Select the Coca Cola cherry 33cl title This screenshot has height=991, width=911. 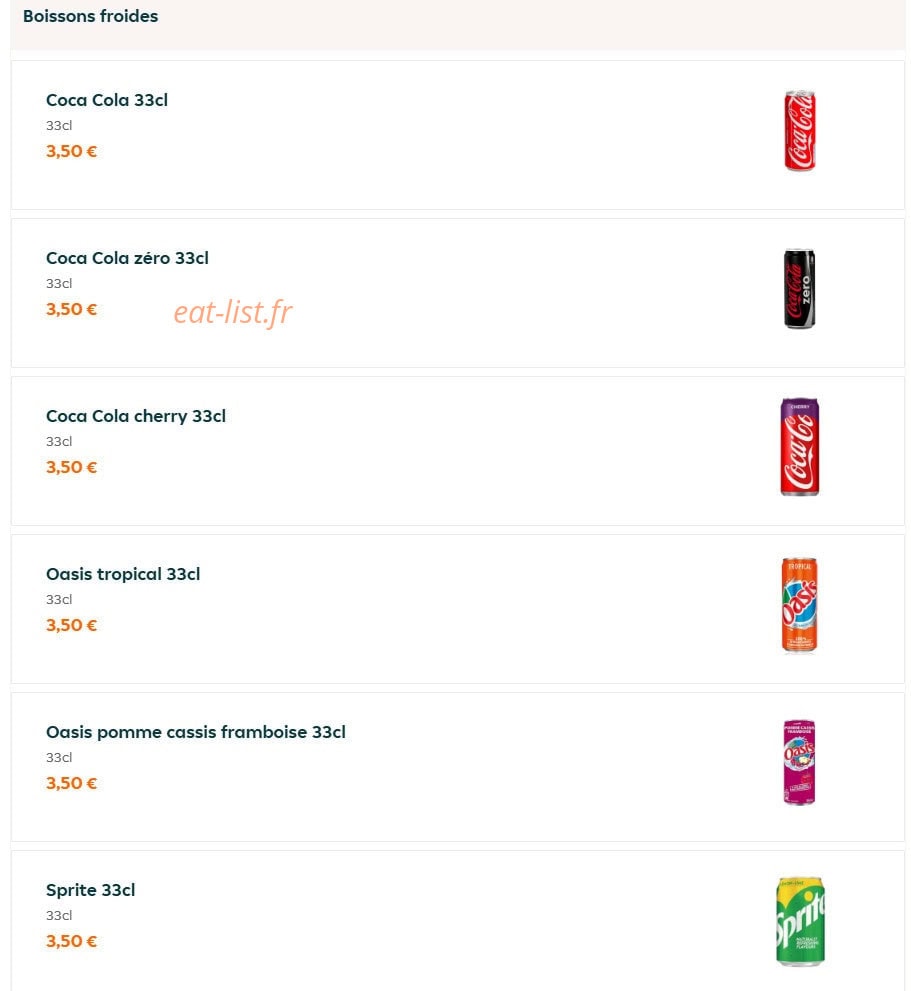[x=136, y=416]
